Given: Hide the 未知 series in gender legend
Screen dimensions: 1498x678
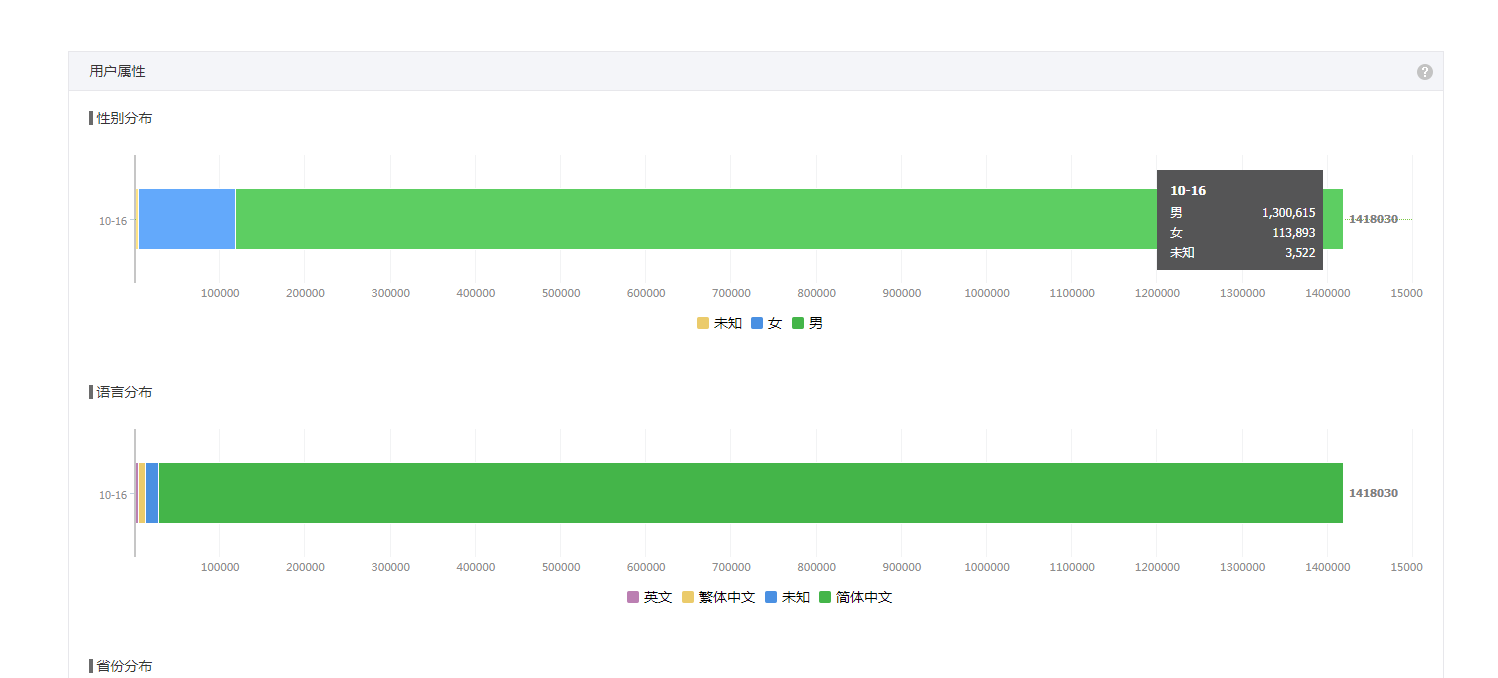Looking at the screenshot, I should pyautogui.click(x=719, y=323).
